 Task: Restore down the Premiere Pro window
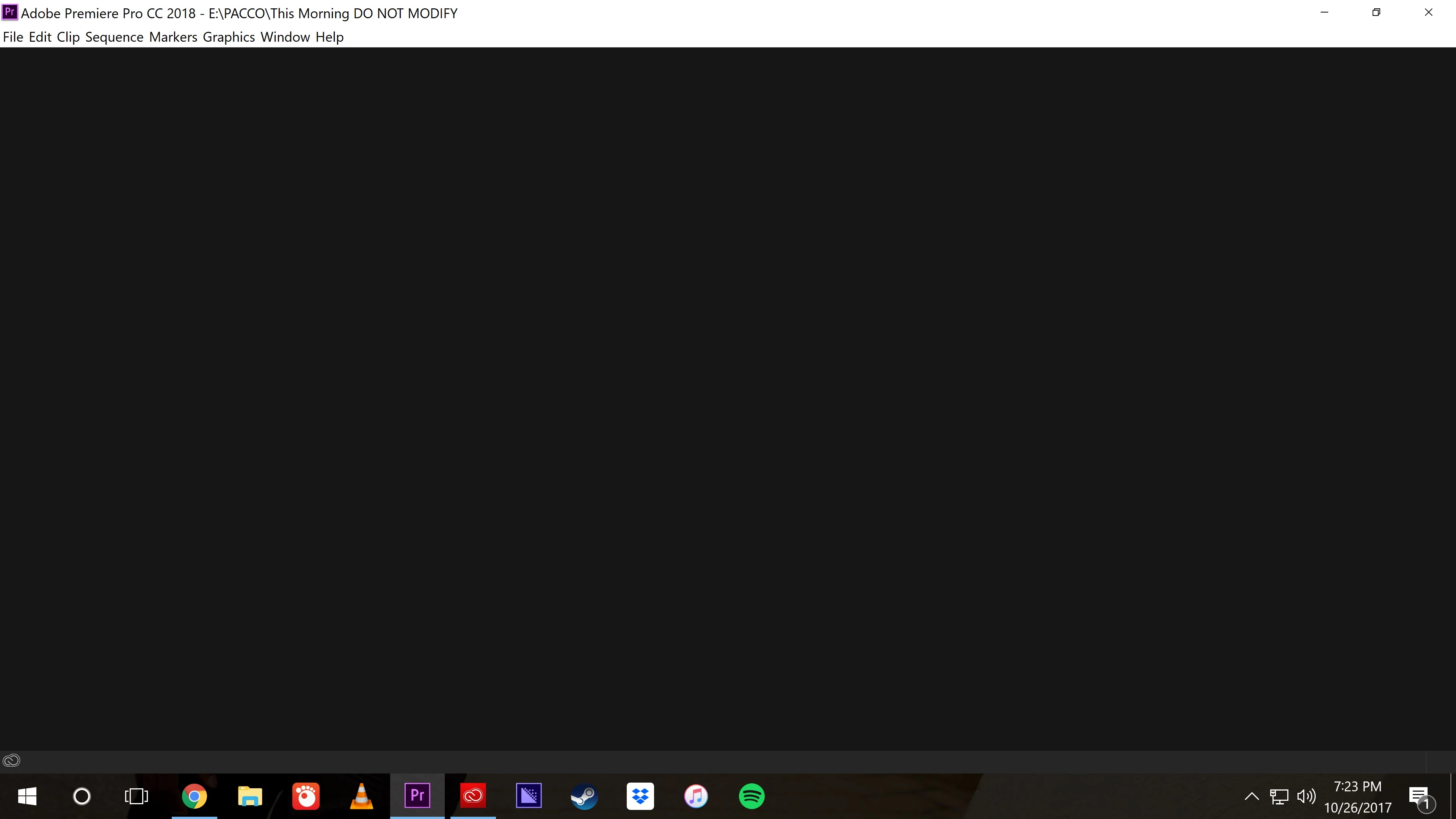1376,13
